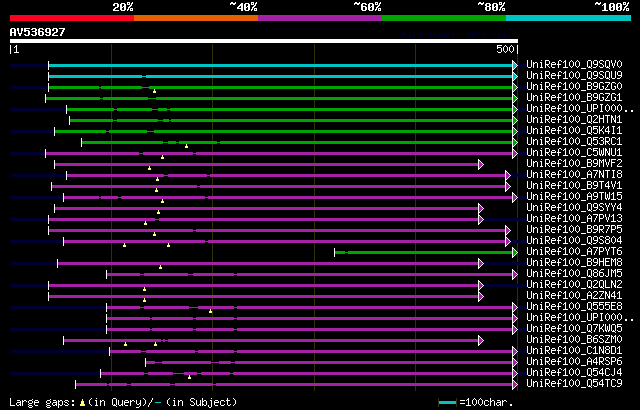Screen dimensions: 640x410
Task: Click the cyan 100char scale bar
Action: coord(447,403)
